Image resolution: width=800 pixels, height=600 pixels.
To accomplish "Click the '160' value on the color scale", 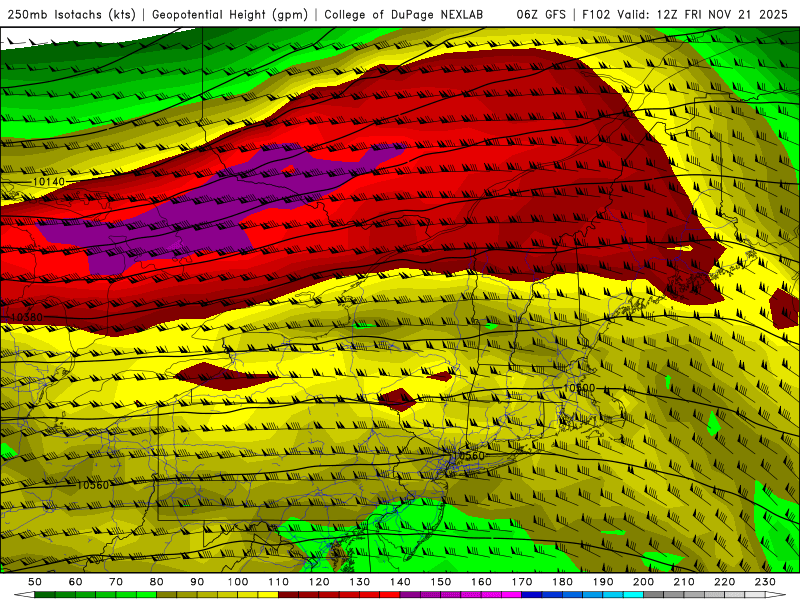I will click(481, 582).
